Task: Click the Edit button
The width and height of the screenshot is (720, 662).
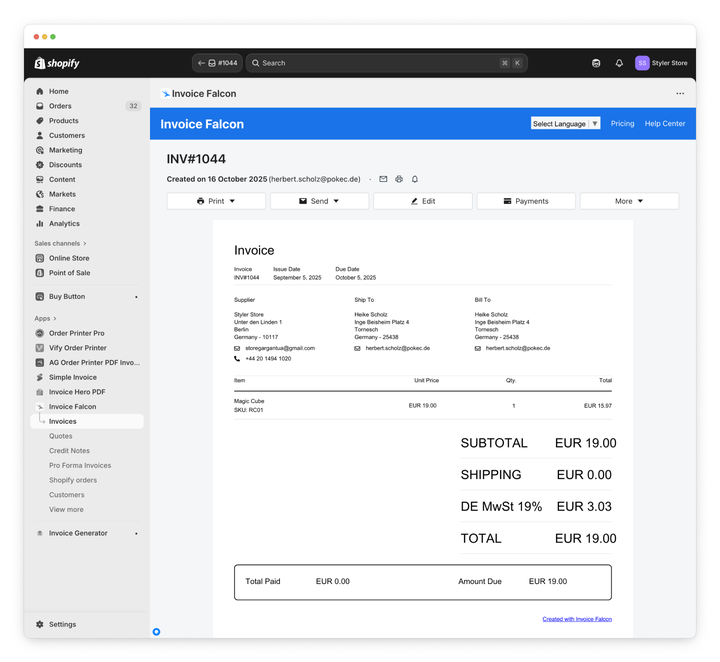Action: (x=423, y=201)
